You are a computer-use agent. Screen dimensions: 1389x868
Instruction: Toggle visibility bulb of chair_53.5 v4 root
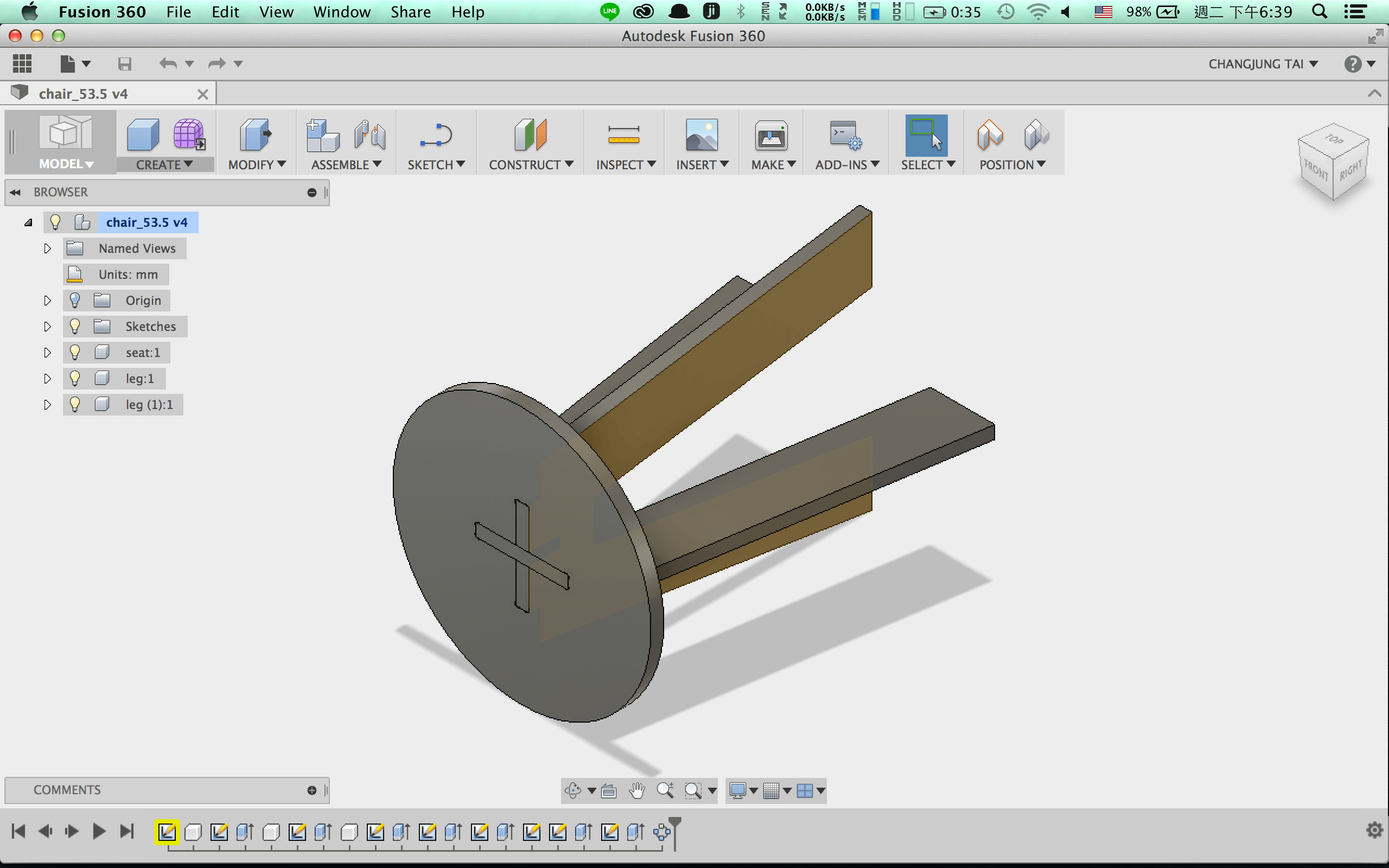point(55,222)
